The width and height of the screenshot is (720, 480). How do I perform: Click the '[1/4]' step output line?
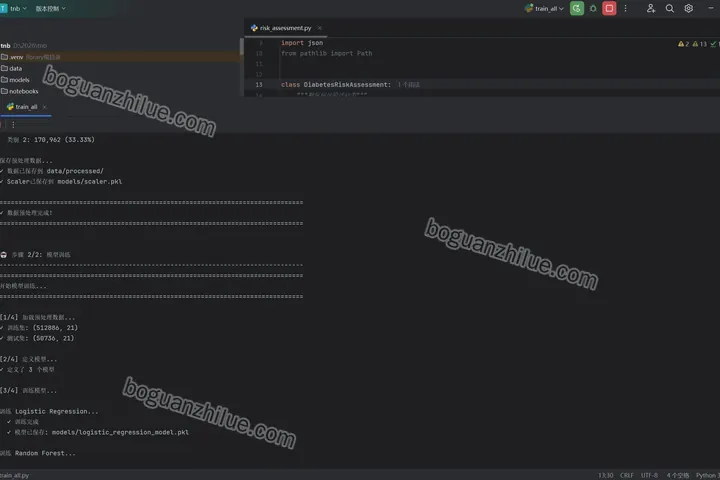click(37, 317)
